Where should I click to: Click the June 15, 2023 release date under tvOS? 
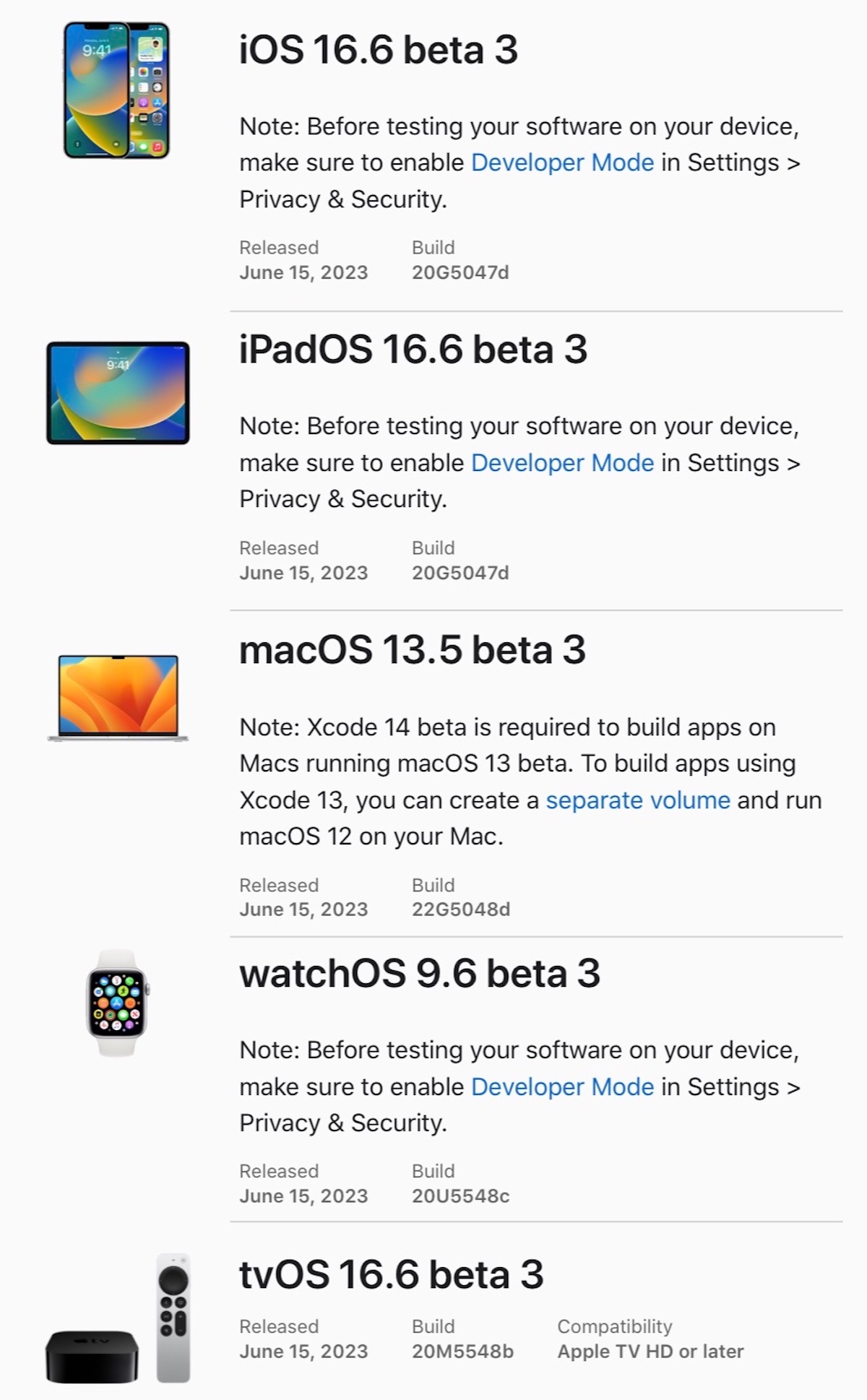point(303,1351)
